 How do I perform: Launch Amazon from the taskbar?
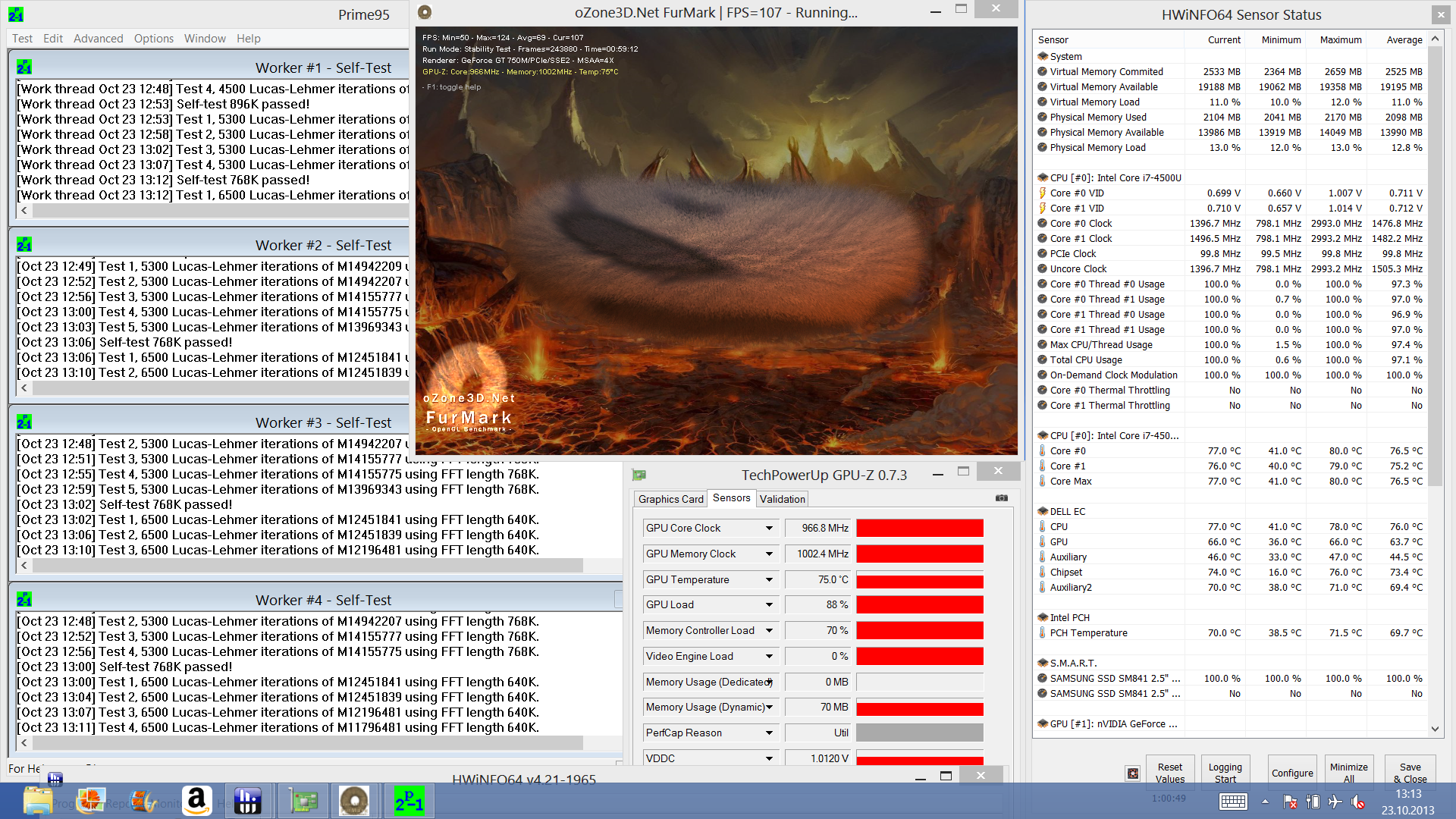[x=196, y=801]
